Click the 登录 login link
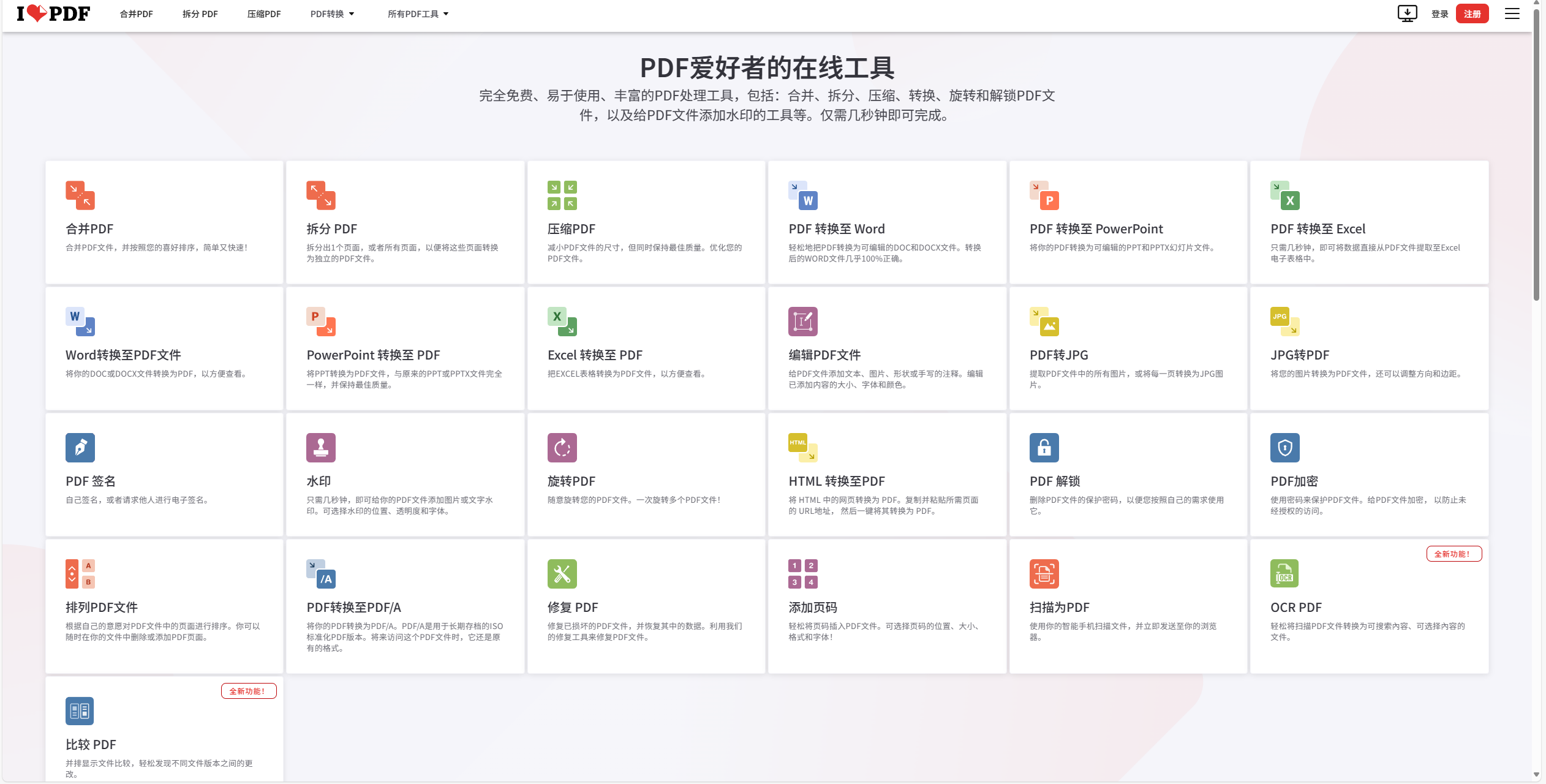This screenshot has width=1546, height=784. 1439,14
